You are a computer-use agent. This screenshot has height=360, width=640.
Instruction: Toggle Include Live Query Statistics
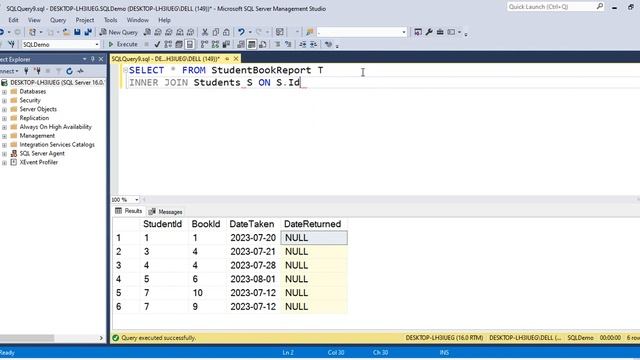215,44
